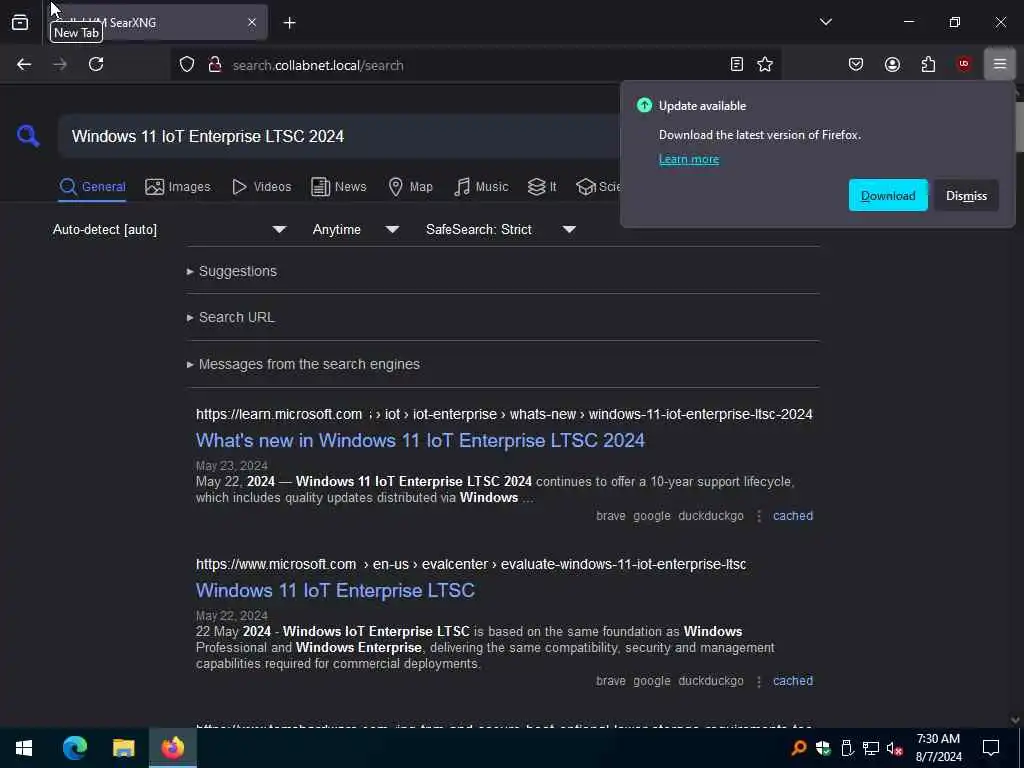Viewport: 1024px width, 768px height.
Task: Open the network status tray icon
Action: (x=871, y=748)
